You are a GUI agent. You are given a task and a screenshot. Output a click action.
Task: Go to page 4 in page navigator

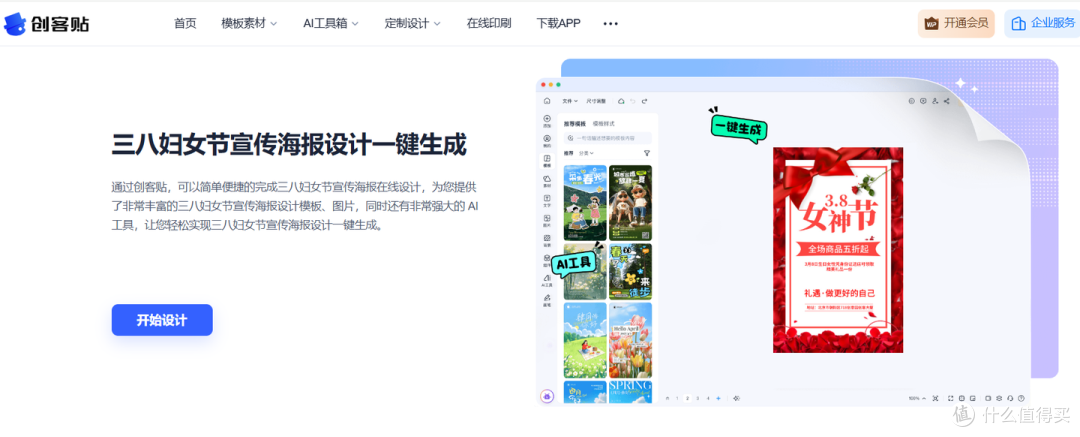click(x=707, y=398)
